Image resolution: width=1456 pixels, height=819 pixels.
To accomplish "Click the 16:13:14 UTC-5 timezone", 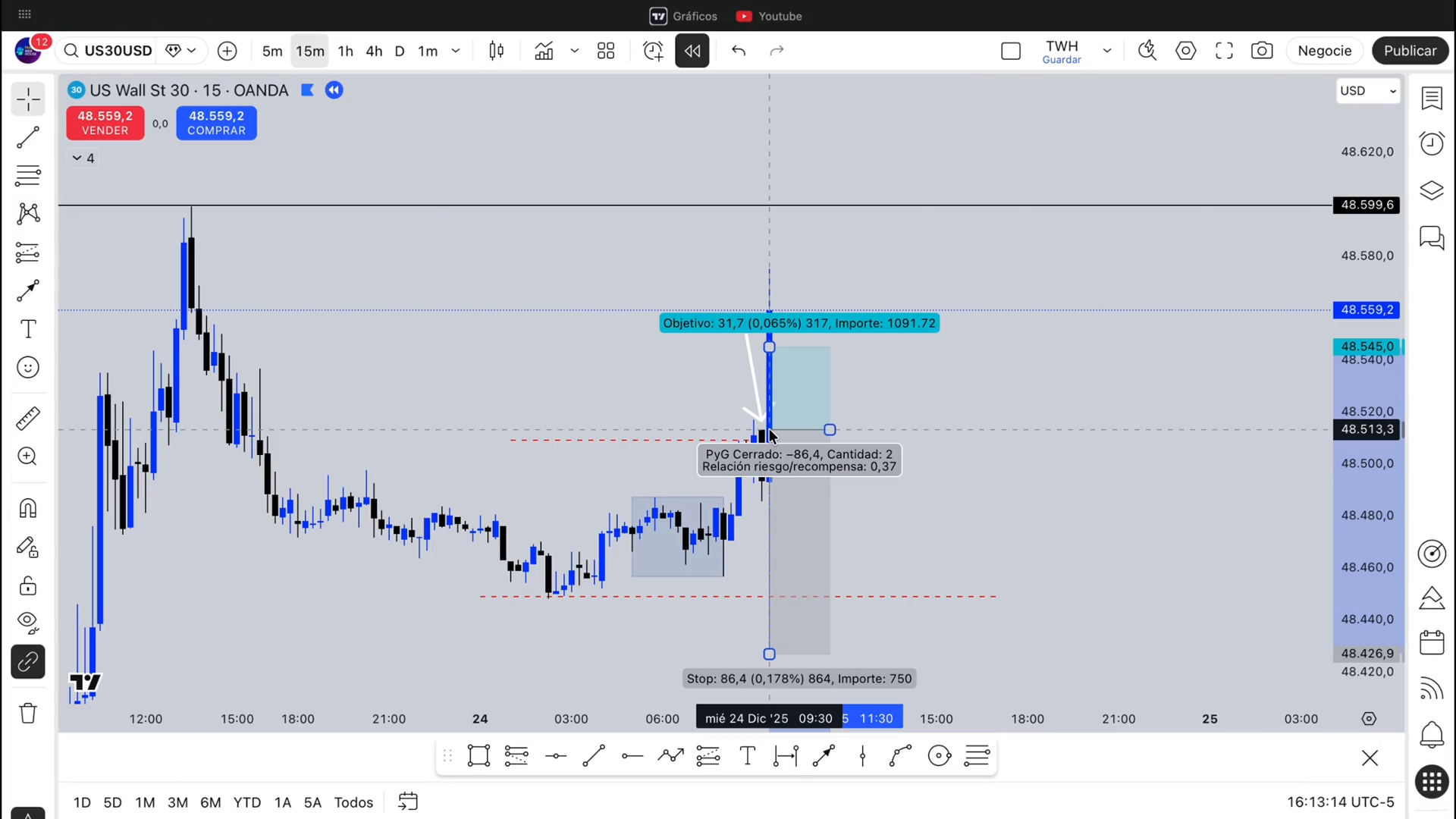I will click(1340, 802).
